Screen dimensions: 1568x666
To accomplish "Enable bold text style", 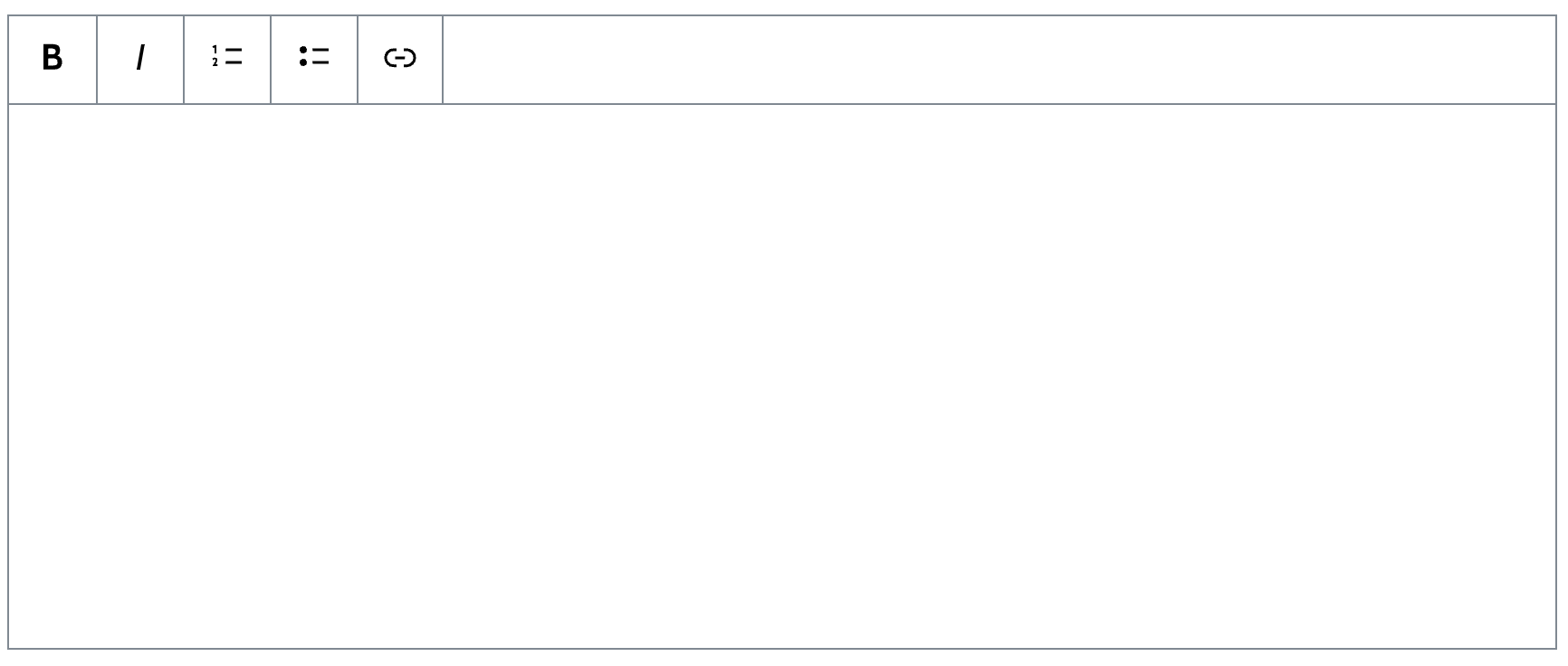I will (x=53, y=59).
